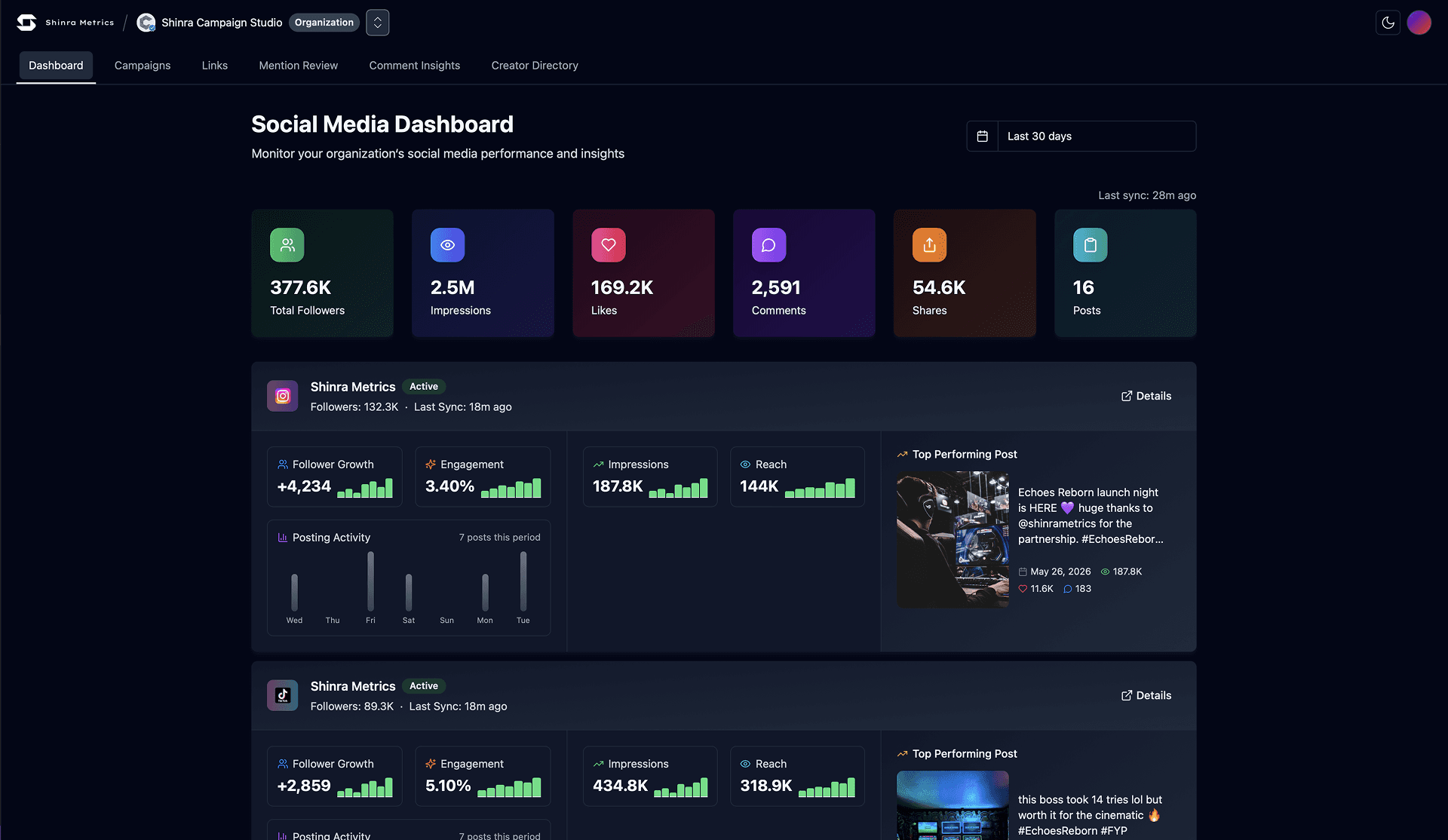
Task: Open the TikTok top performing post thumbnail
Action: point(953,805)
